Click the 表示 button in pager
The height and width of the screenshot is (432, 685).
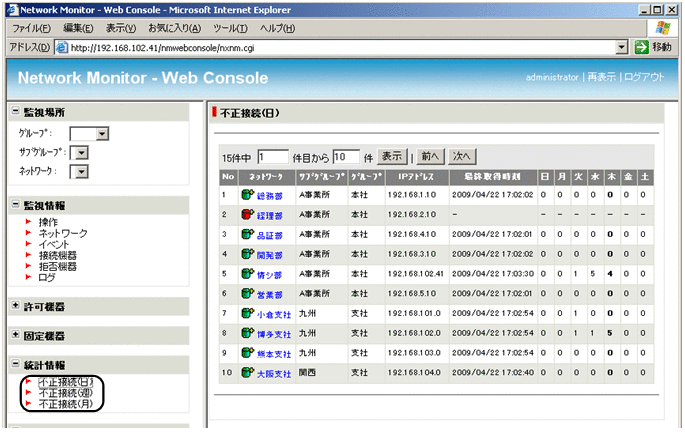[392, 156]
